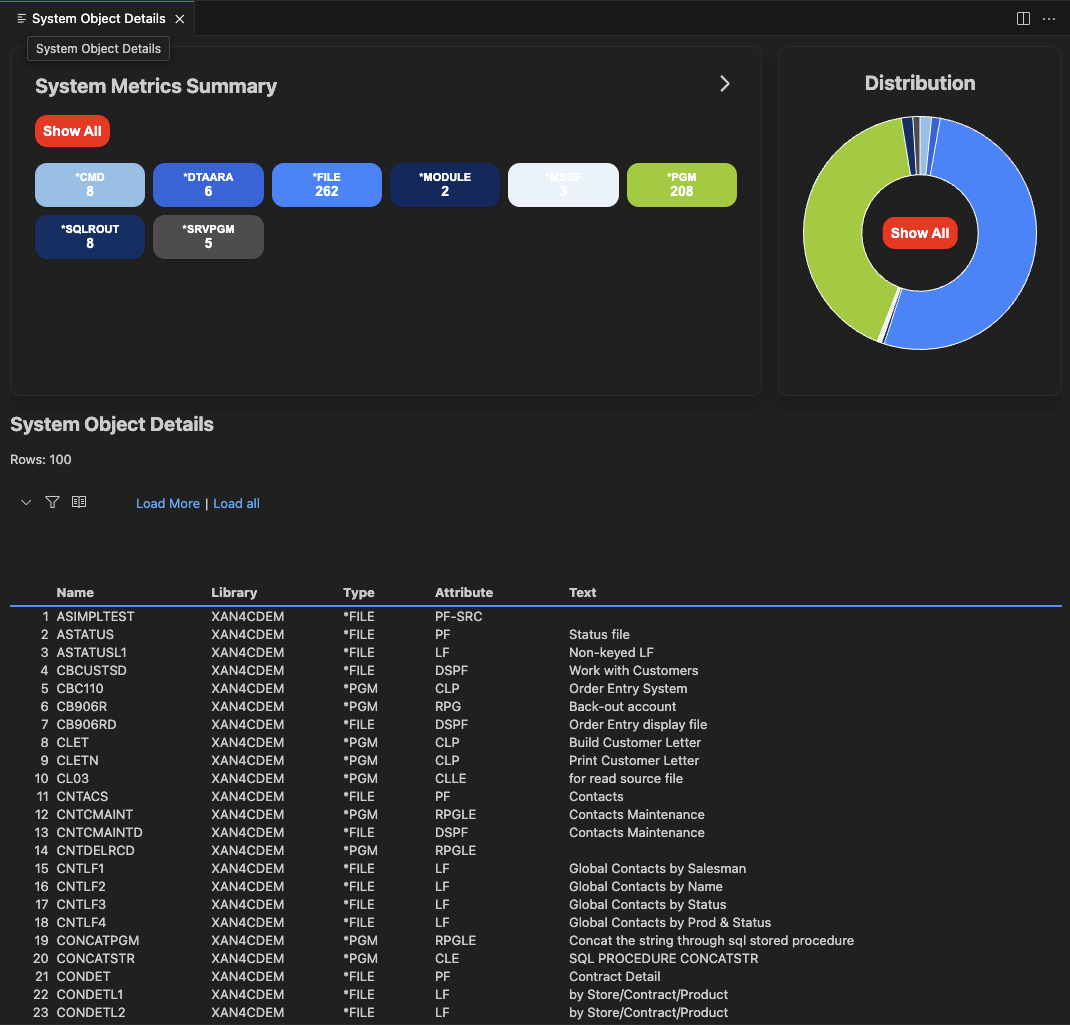Click the filter funnel icon
The height and width of the screenshot is (1025, 1070).
click(x=53, y=502)
